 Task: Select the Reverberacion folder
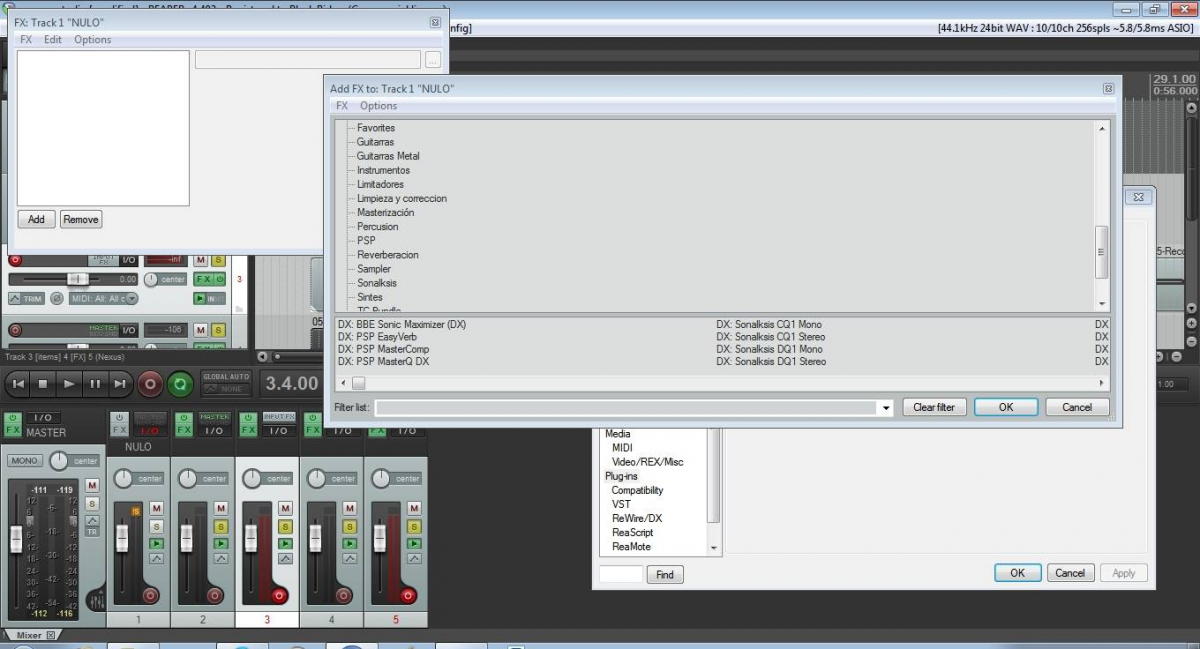coord(388,255)
